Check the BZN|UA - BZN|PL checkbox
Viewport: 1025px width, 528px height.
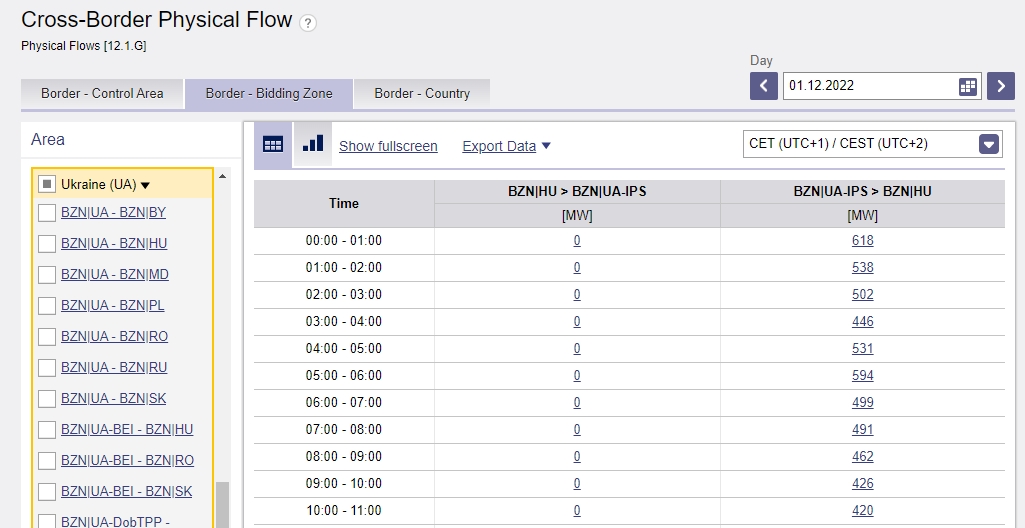[47, 305]
